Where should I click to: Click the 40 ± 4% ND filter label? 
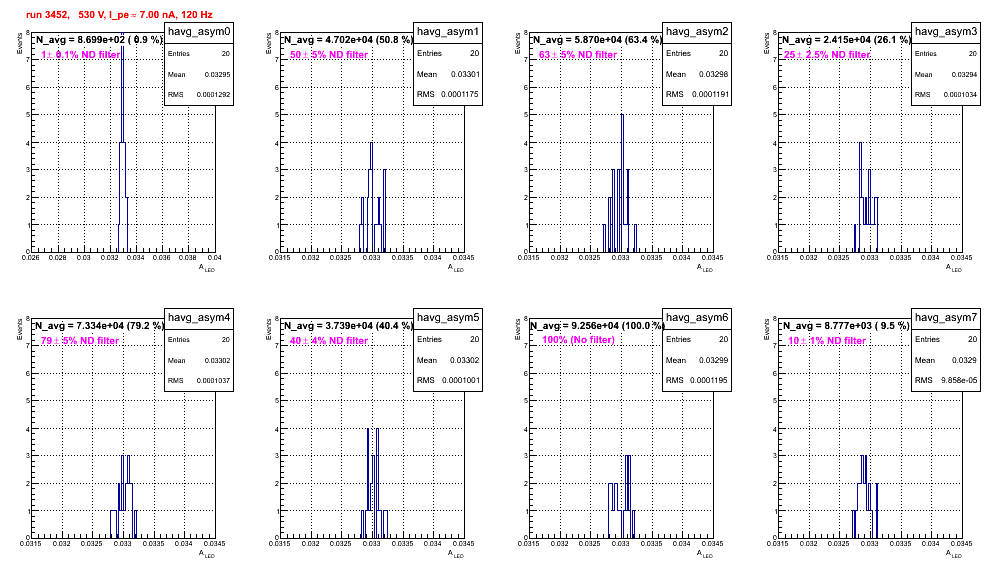329,341
